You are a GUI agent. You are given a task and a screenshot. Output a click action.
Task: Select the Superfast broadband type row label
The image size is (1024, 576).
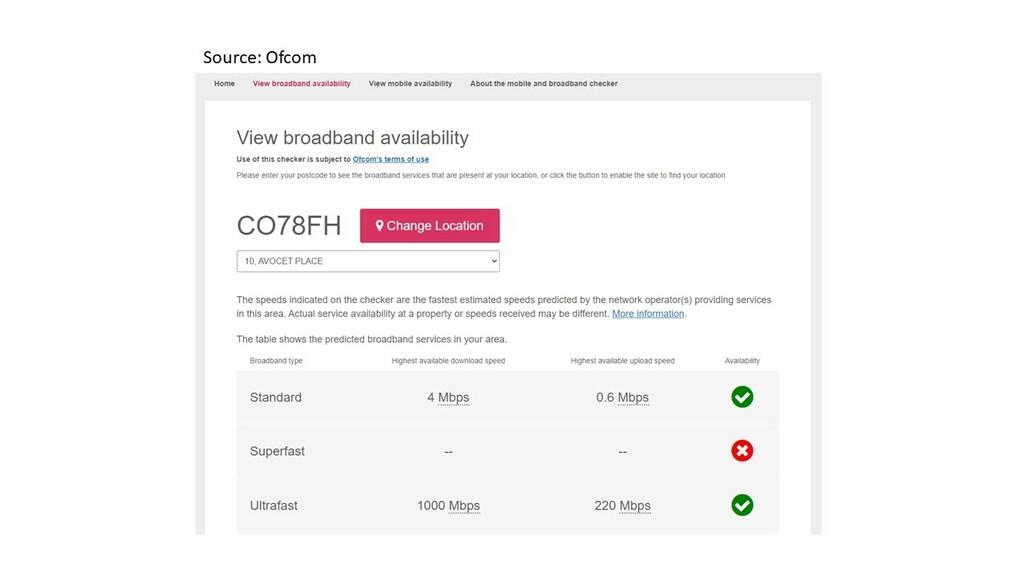277,452
